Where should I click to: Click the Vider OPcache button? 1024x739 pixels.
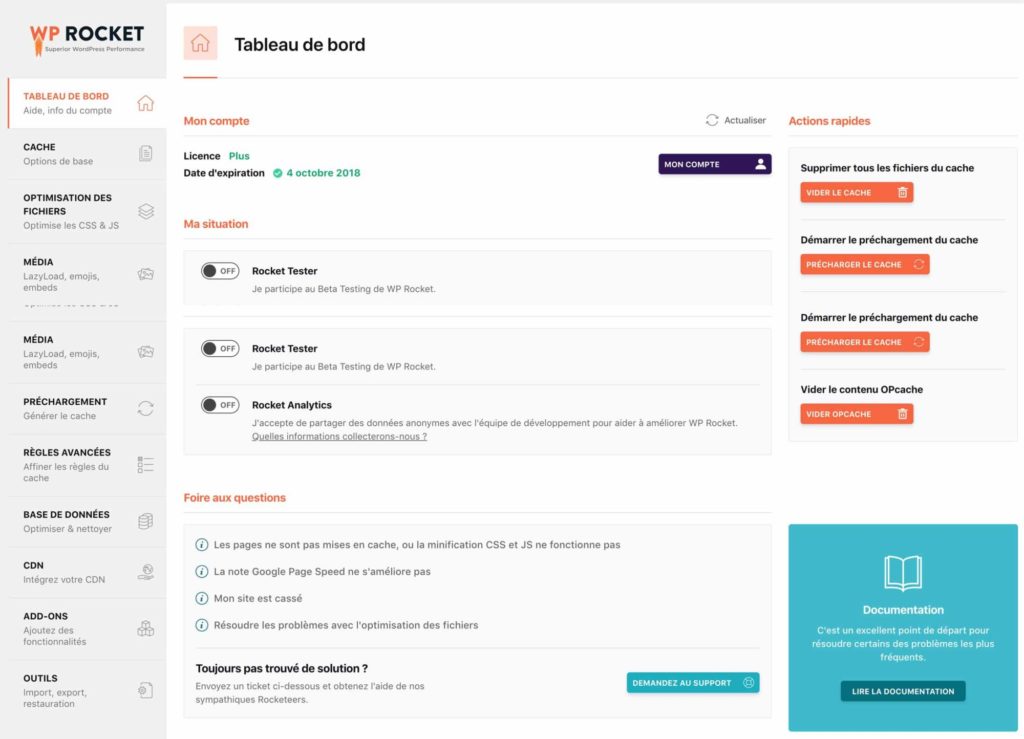[x=856, y=414]
